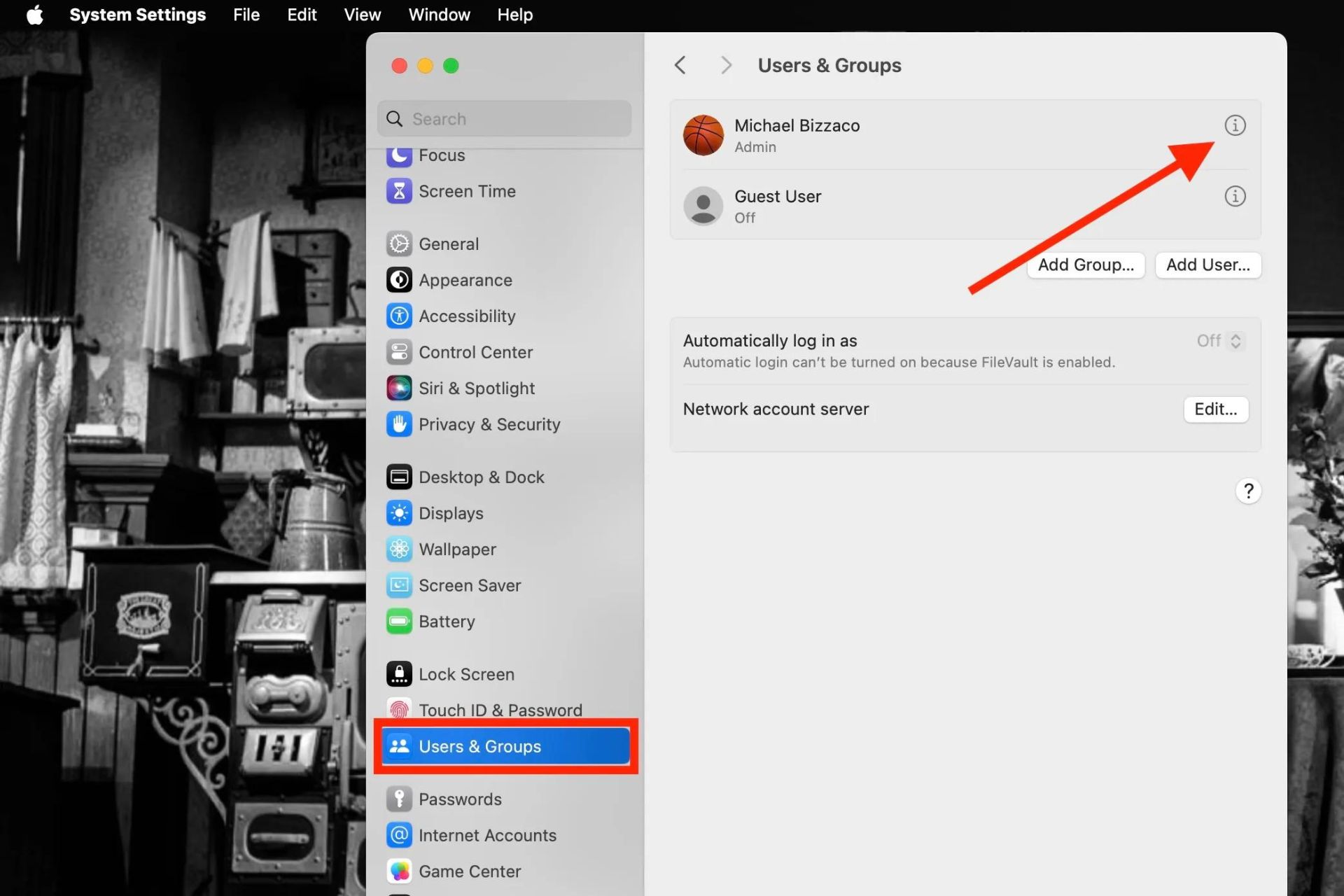The image size is (1344, 896).
Task: Open info for Guest User account
Action: (x=1235, y=196)
